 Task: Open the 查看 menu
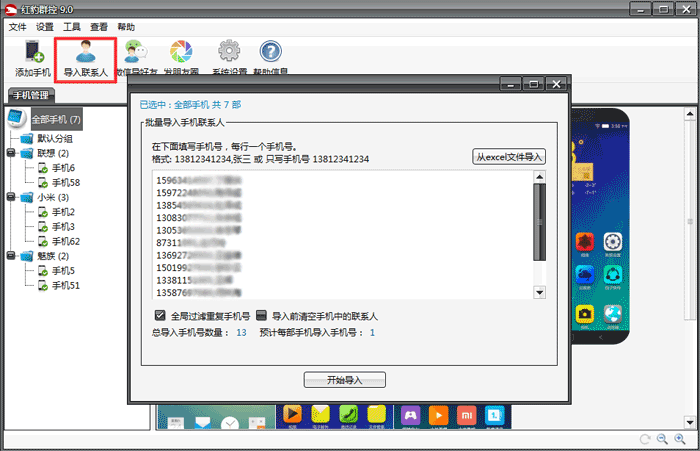[x=99, y=27]
